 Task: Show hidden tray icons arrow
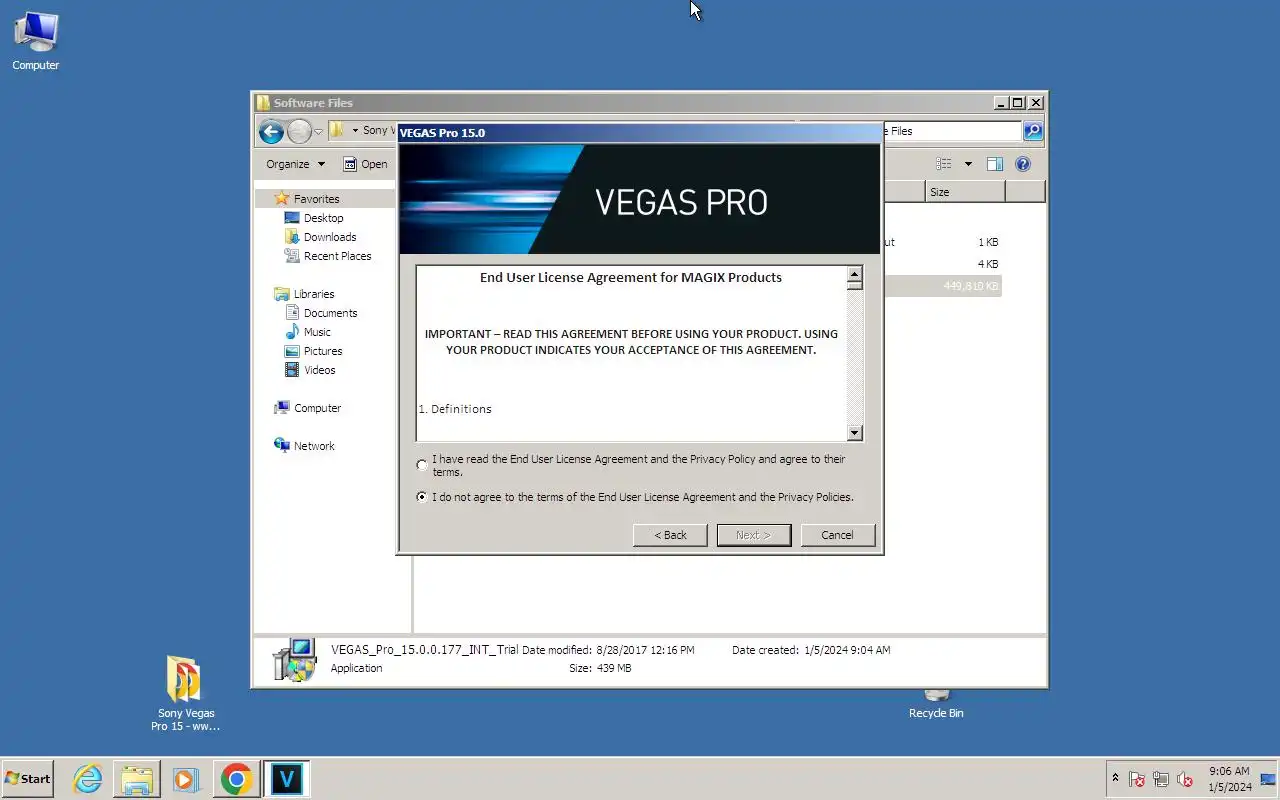[1115, 778]
